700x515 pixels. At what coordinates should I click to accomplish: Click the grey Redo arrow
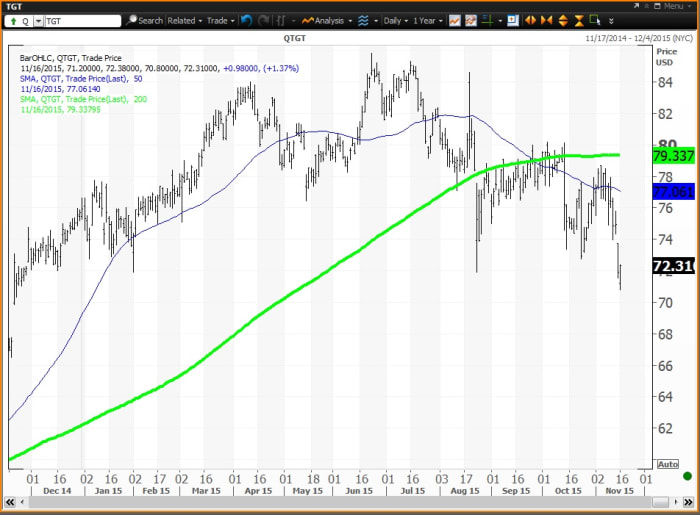point(263,21)
